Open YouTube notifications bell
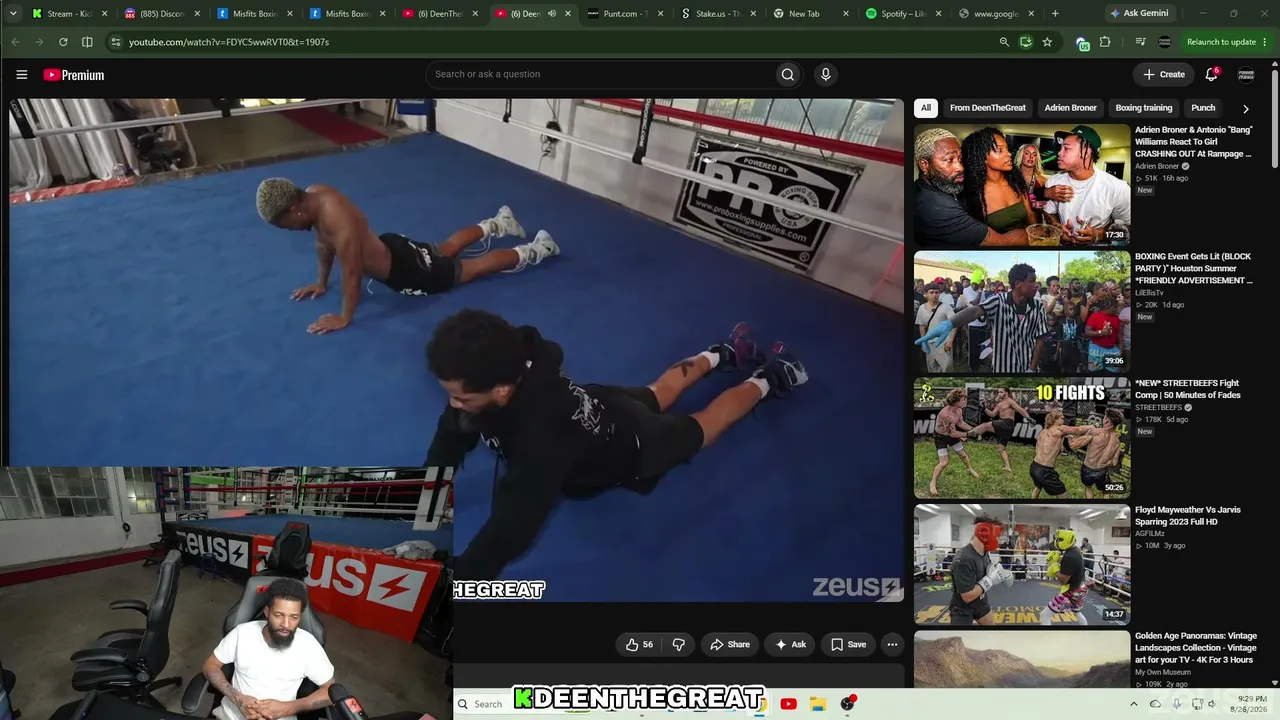 (x=1211, y=74)
